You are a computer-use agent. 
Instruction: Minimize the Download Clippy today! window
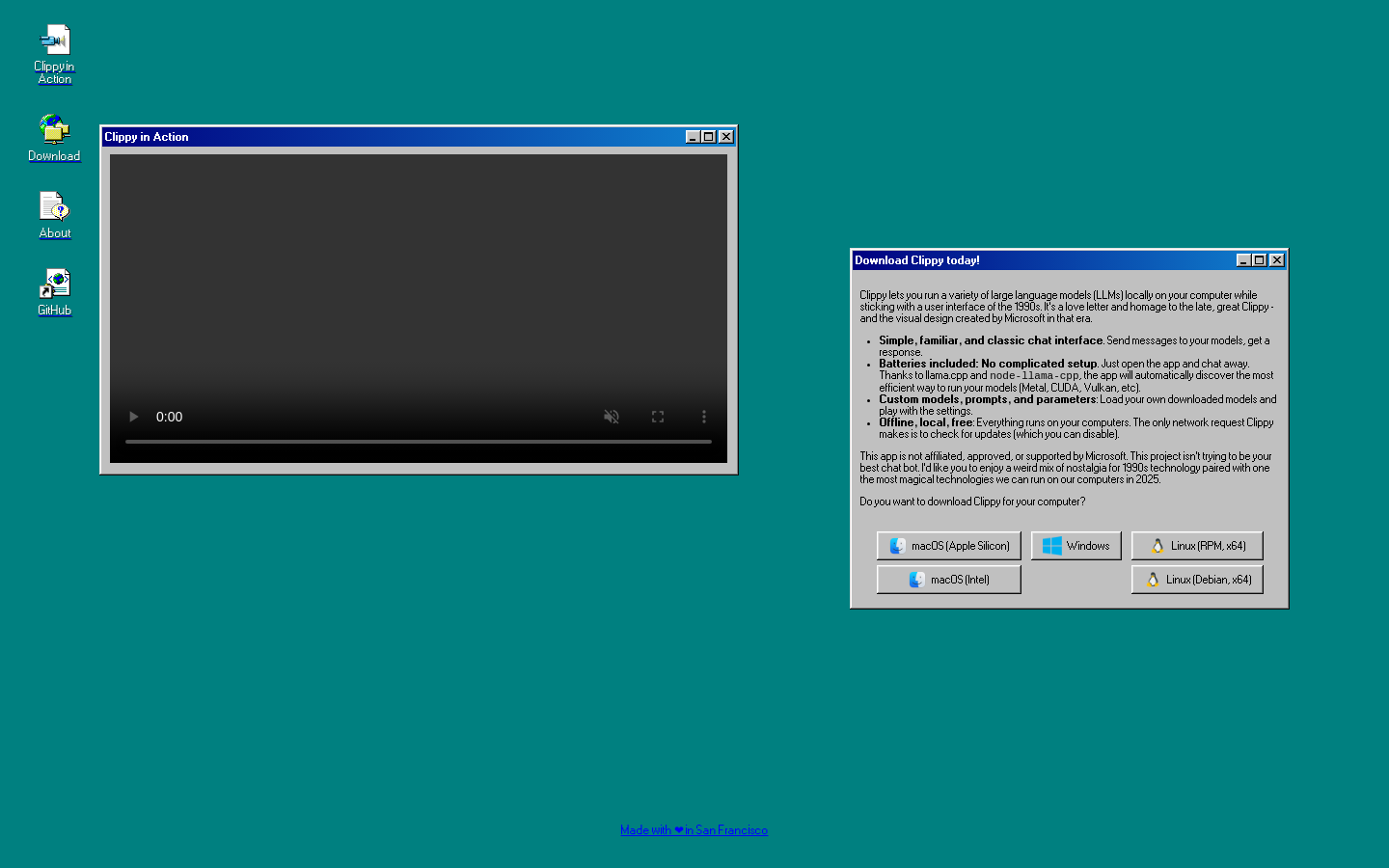point(1243,260)
